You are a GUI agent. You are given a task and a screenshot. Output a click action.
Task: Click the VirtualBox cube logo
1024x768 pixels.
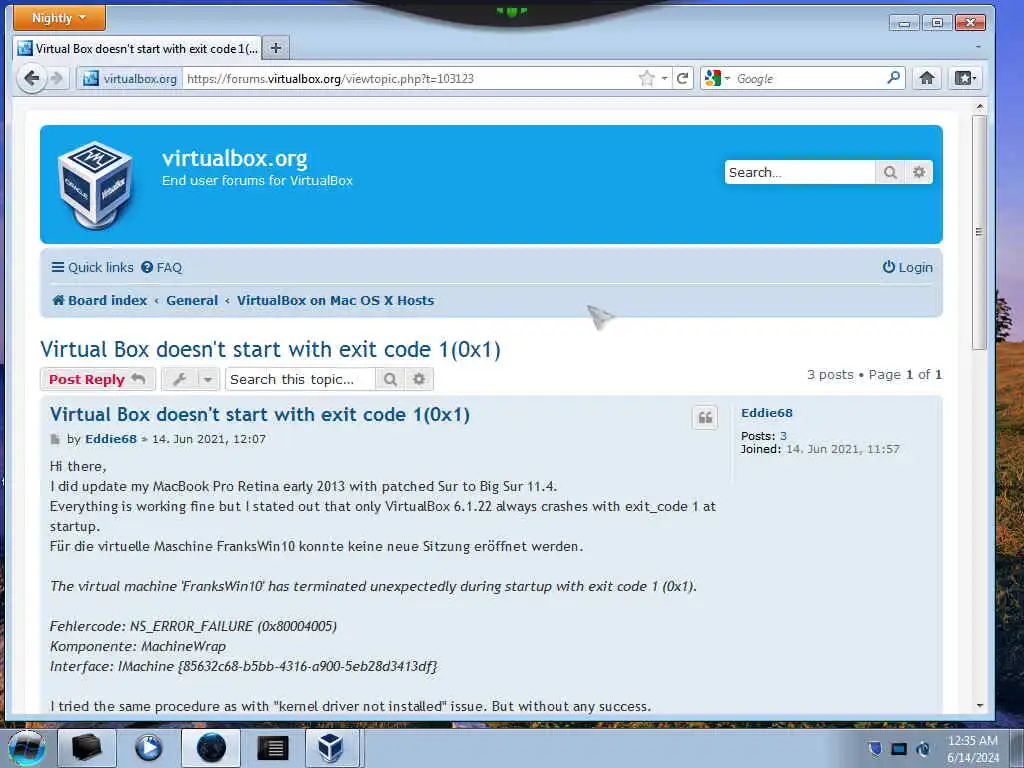[x=96, y=184]
